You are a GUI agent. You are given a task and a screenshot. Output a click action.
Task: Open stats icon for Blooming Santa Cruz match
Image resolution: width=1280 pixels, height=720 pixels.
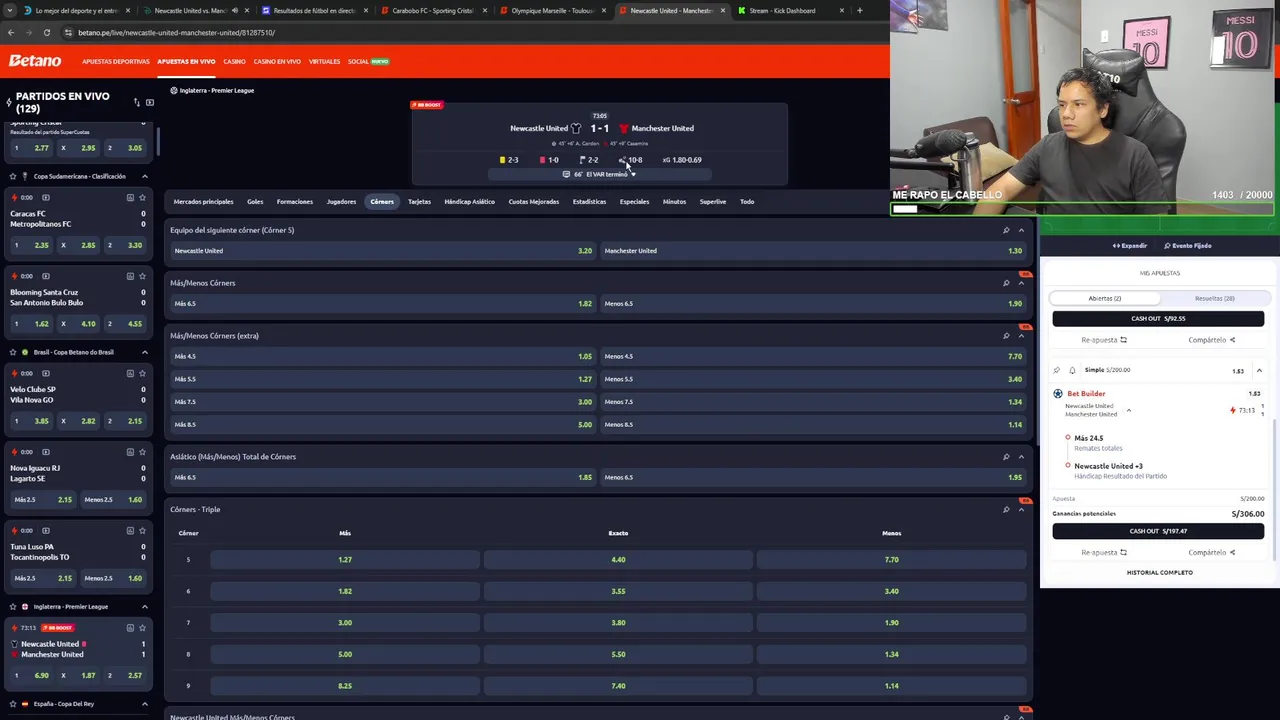pos(130,276)
